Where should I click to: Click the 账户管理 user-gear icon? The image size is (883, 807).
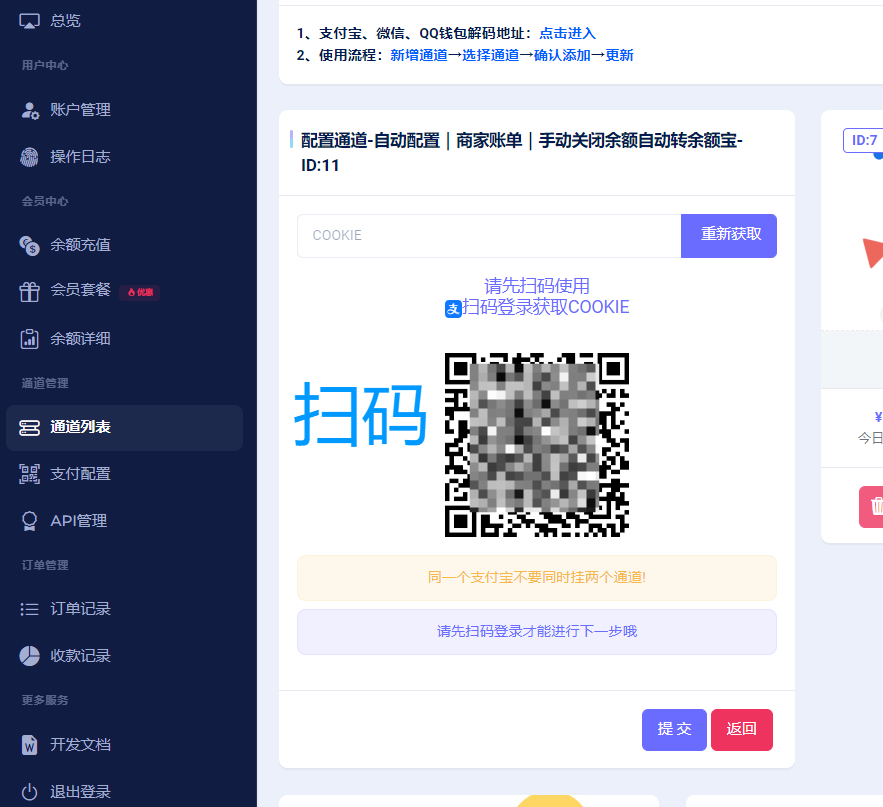[29, 110]
